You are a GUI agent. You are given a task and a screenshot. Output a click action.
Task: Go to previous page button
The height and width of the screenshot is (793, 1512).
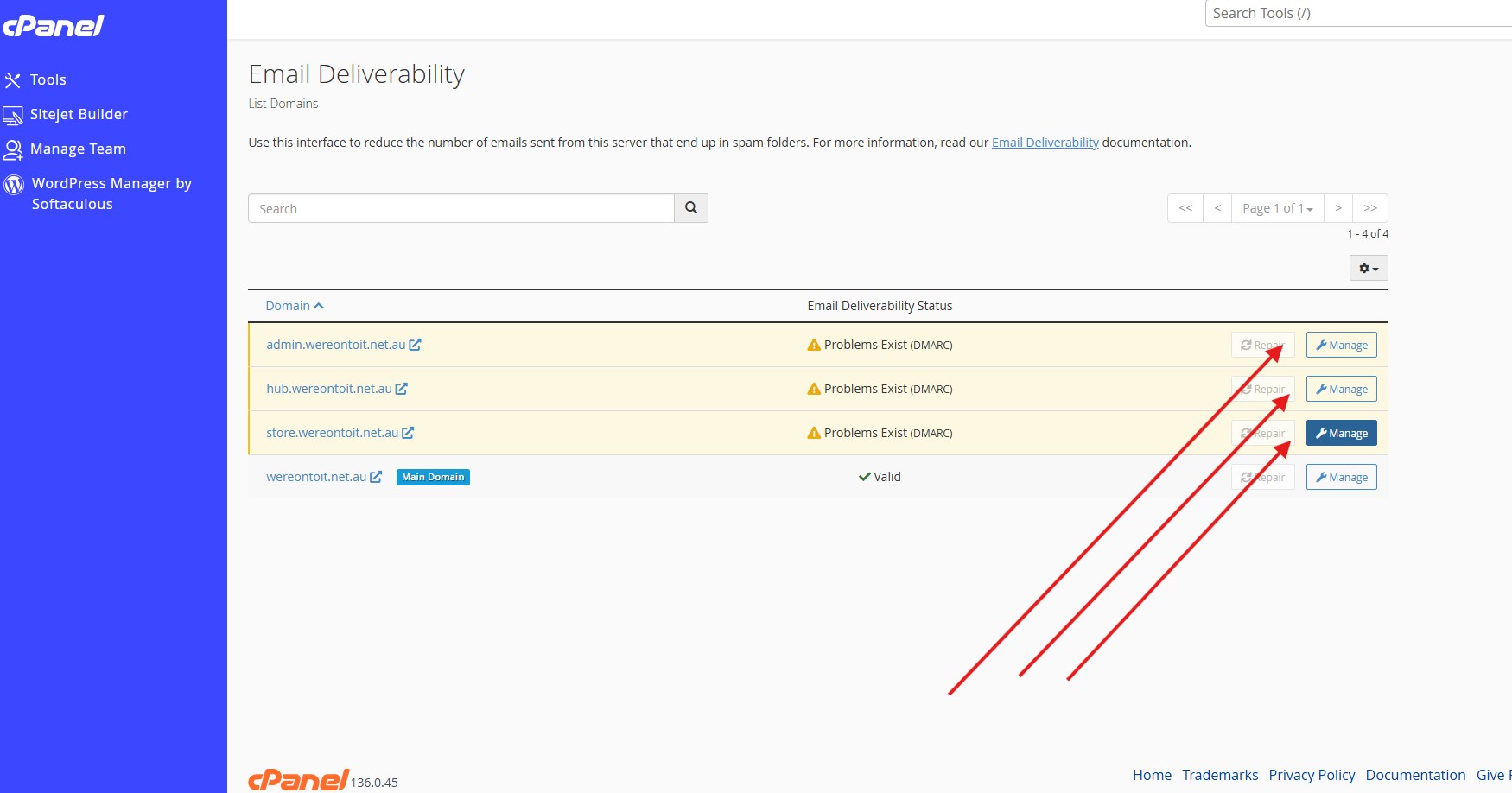click(1217, 208)
